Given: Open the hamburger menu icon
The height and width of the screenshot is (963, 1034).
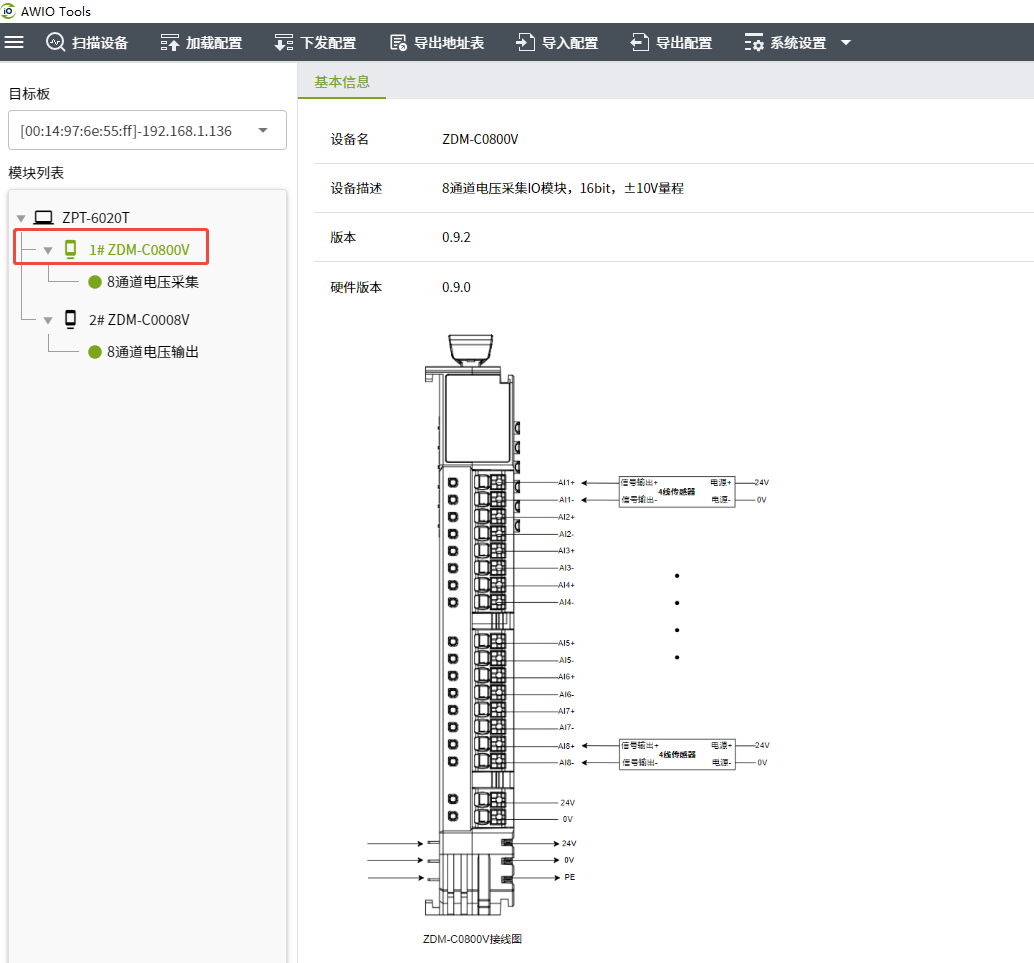Looking at the screenshot, I should point(14,42).
